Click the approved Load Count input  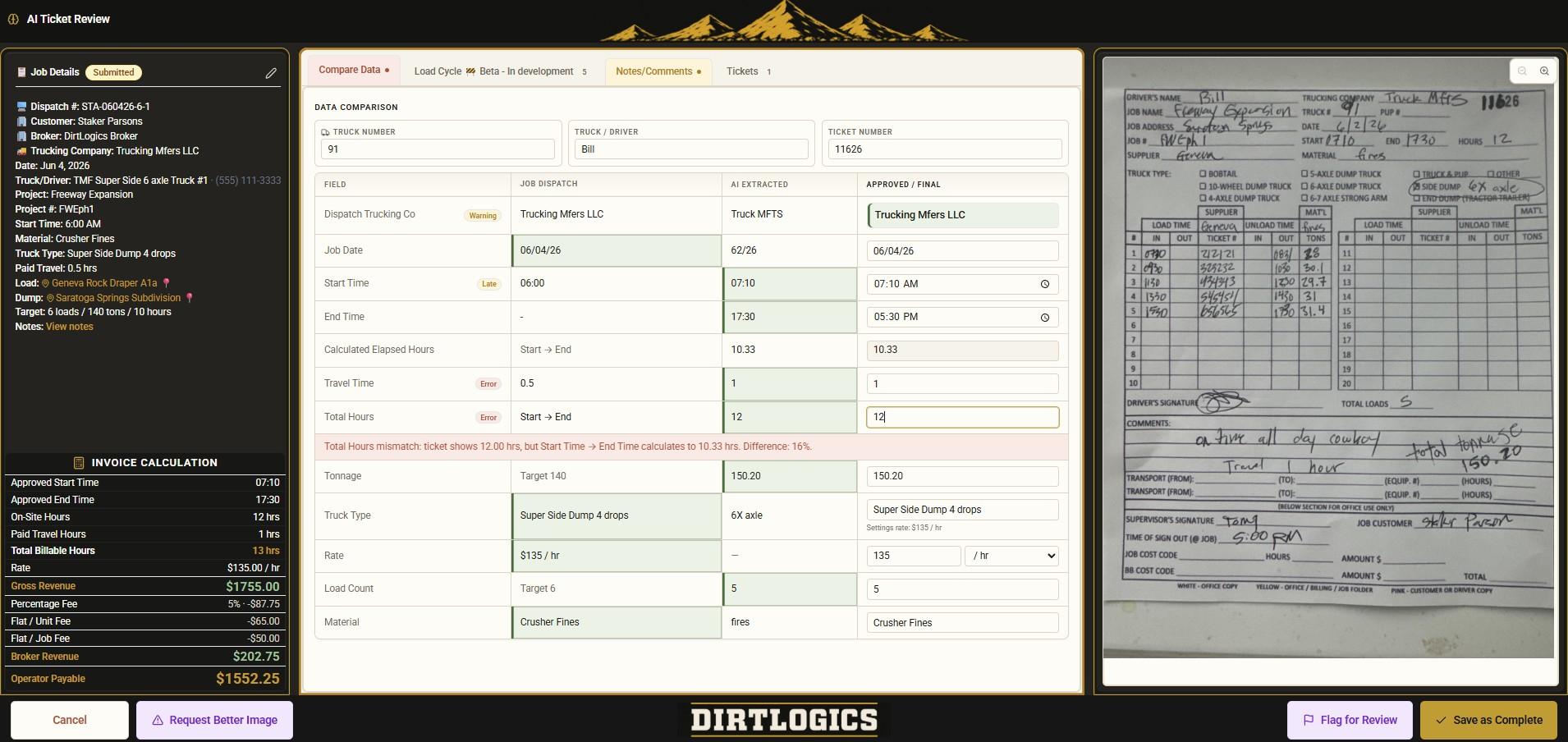click(963, 589)
